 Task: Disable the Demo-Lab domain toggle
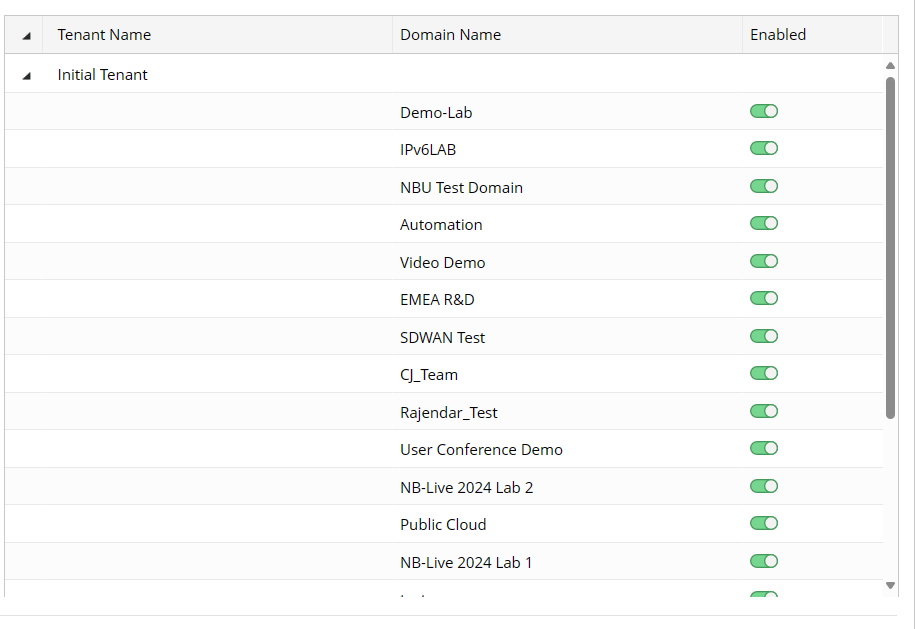pyautogui.click(x=764, y=111)
